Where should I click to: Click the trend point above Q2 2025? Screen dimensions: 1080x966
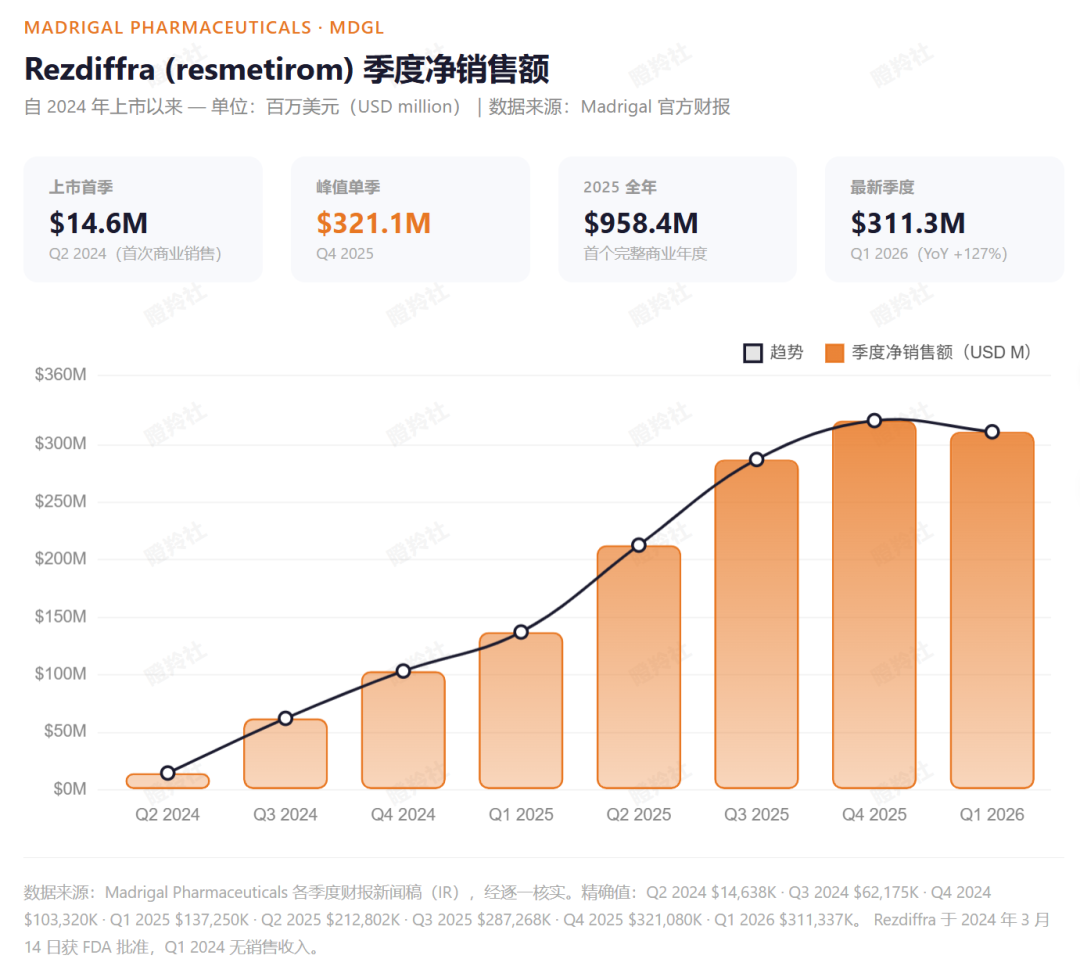638,545
